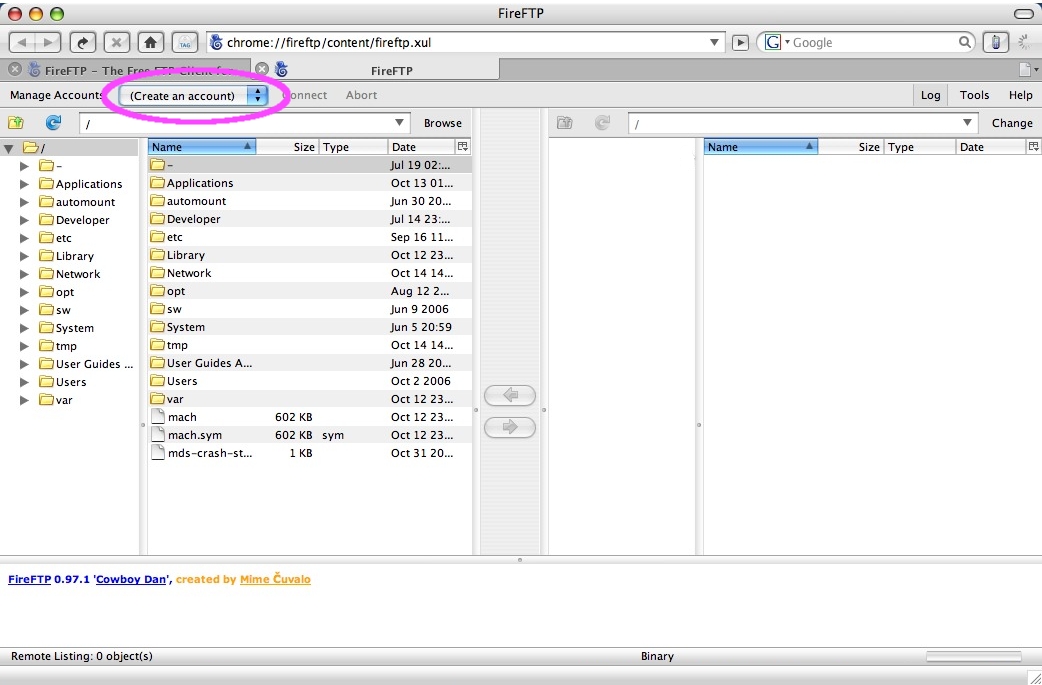Click the toolbar icon right of search
Image resolution: width=1042 pixels, height=685 pixels.
[x=995, y=43]
